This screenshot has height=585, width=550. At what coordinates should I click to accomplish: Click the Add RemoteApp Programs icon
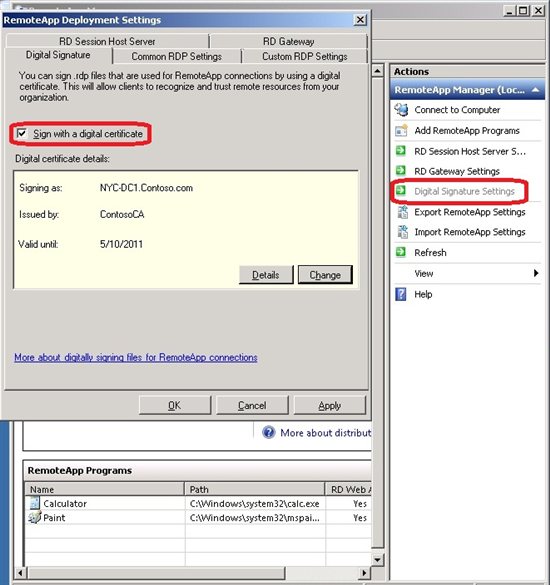[401, 131]
